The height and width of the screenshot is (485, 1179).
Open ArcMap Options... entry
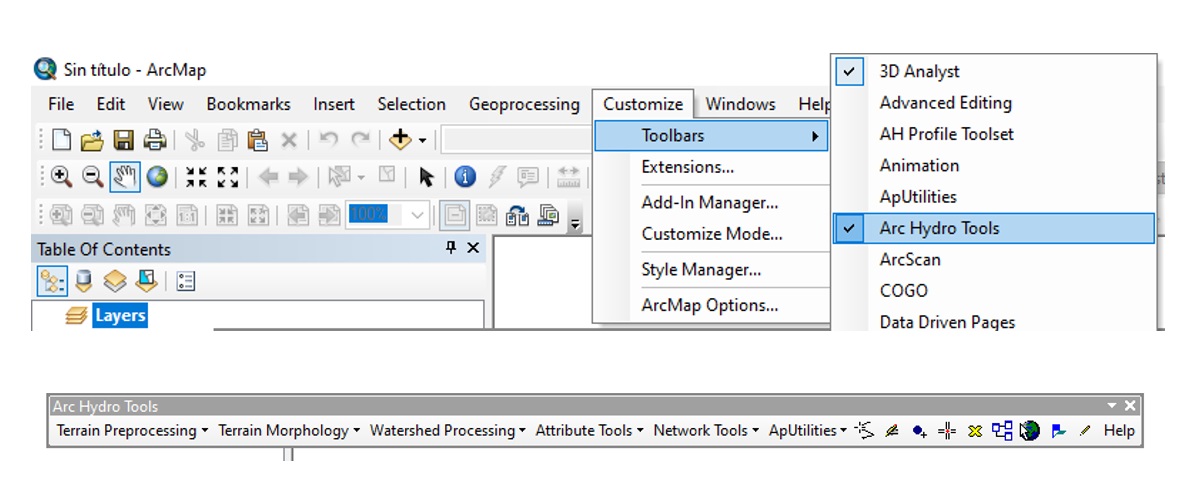(x=709, y=305)
